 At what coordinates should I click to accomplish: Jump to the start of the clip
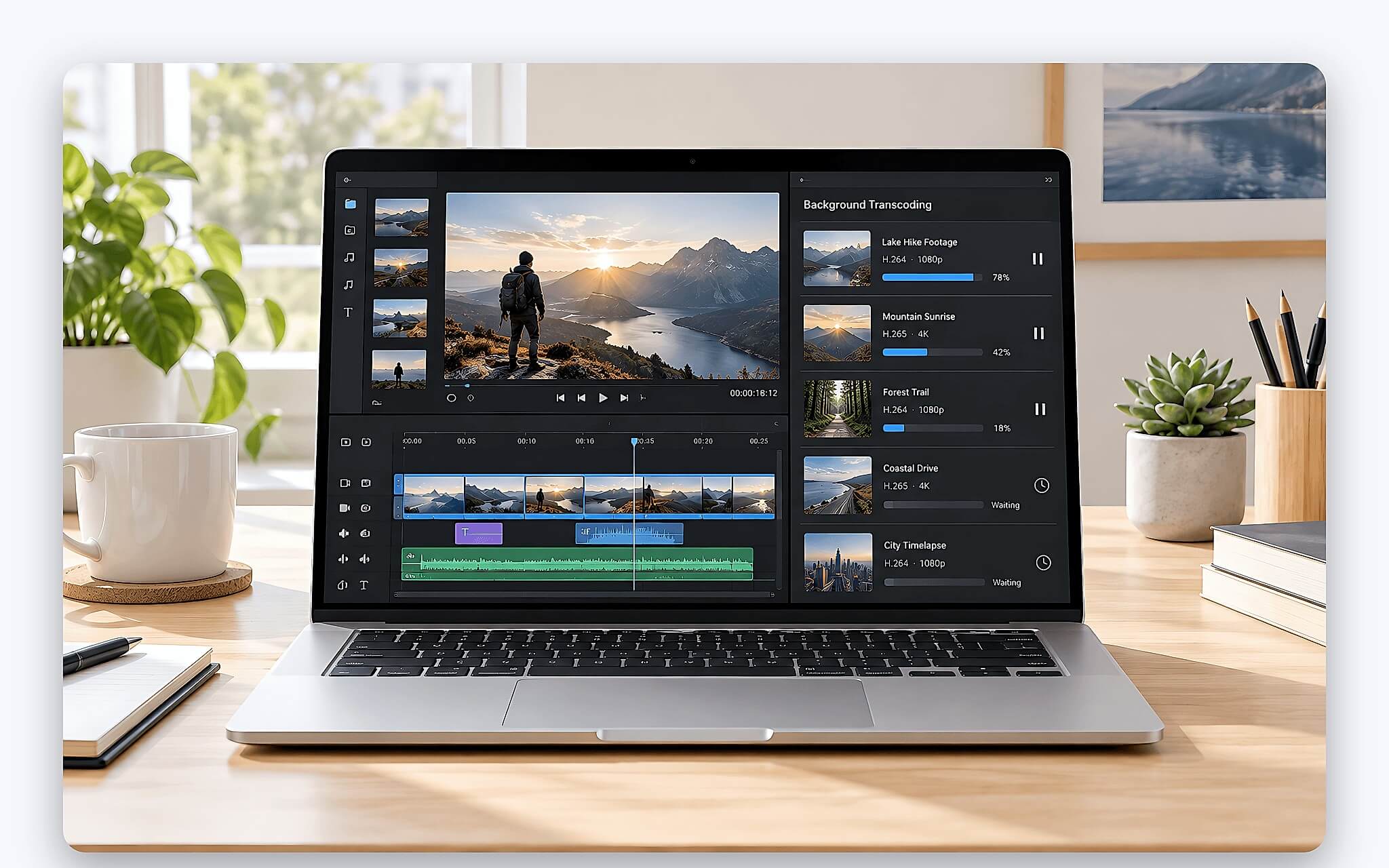coord(560,398)
